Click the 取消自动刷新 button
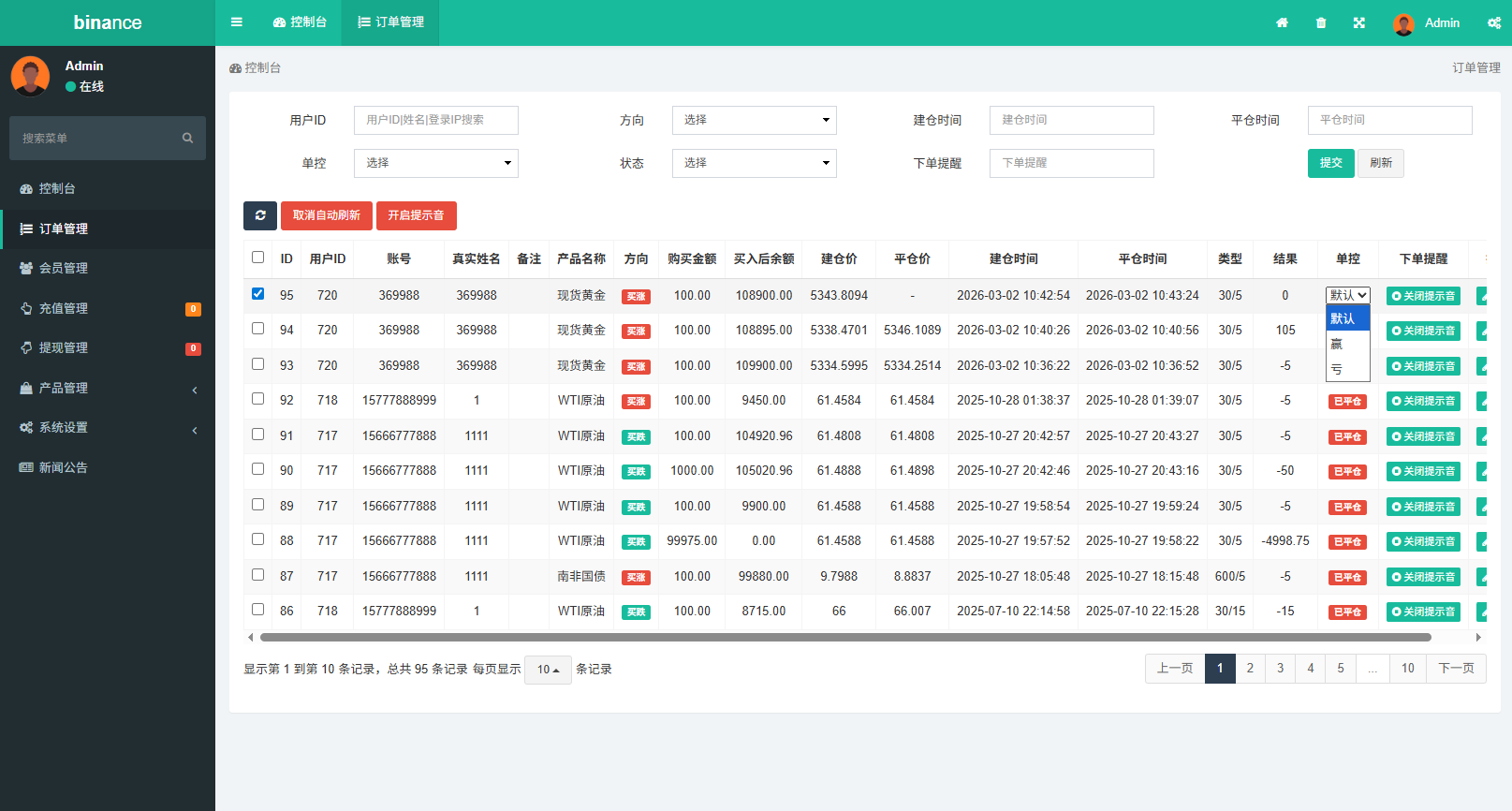This screenshot has width=1512, height=811. 327,215
